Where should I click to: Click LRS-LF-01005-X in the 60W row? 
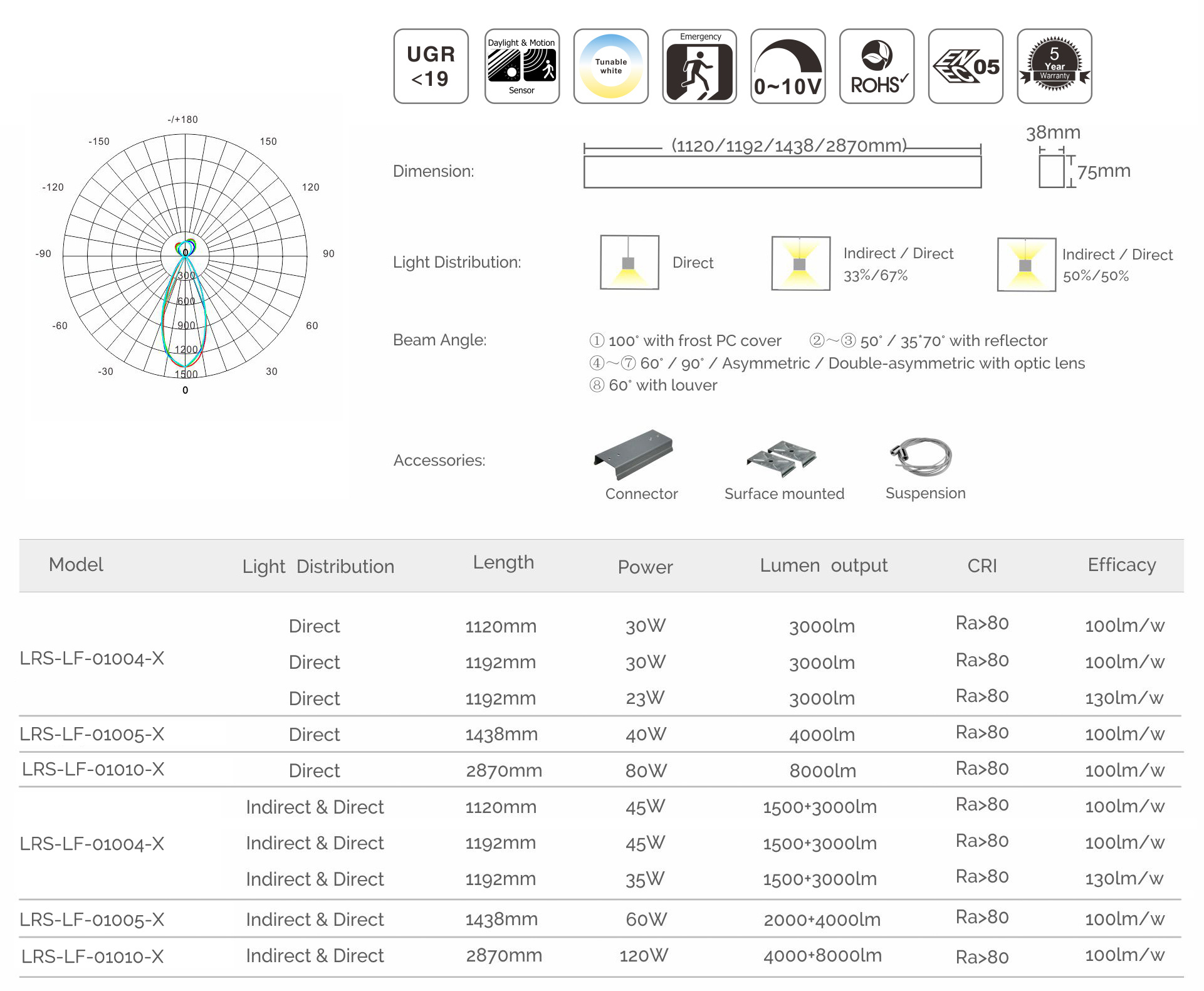click(x=92, y=920)
